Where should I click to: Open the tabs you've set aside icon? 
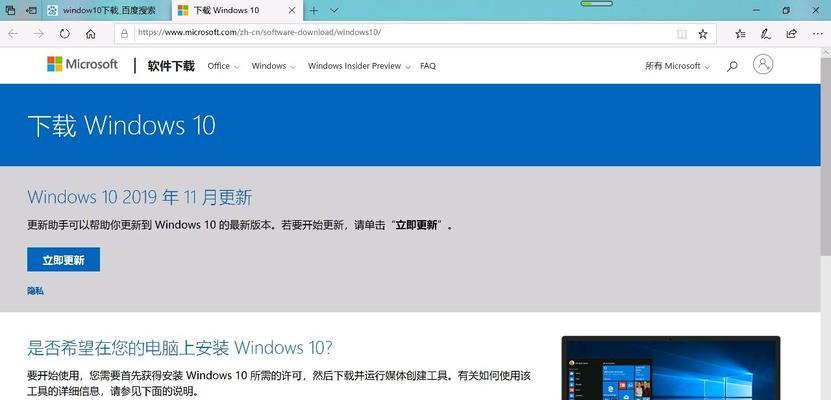click(x=10, y=10)
